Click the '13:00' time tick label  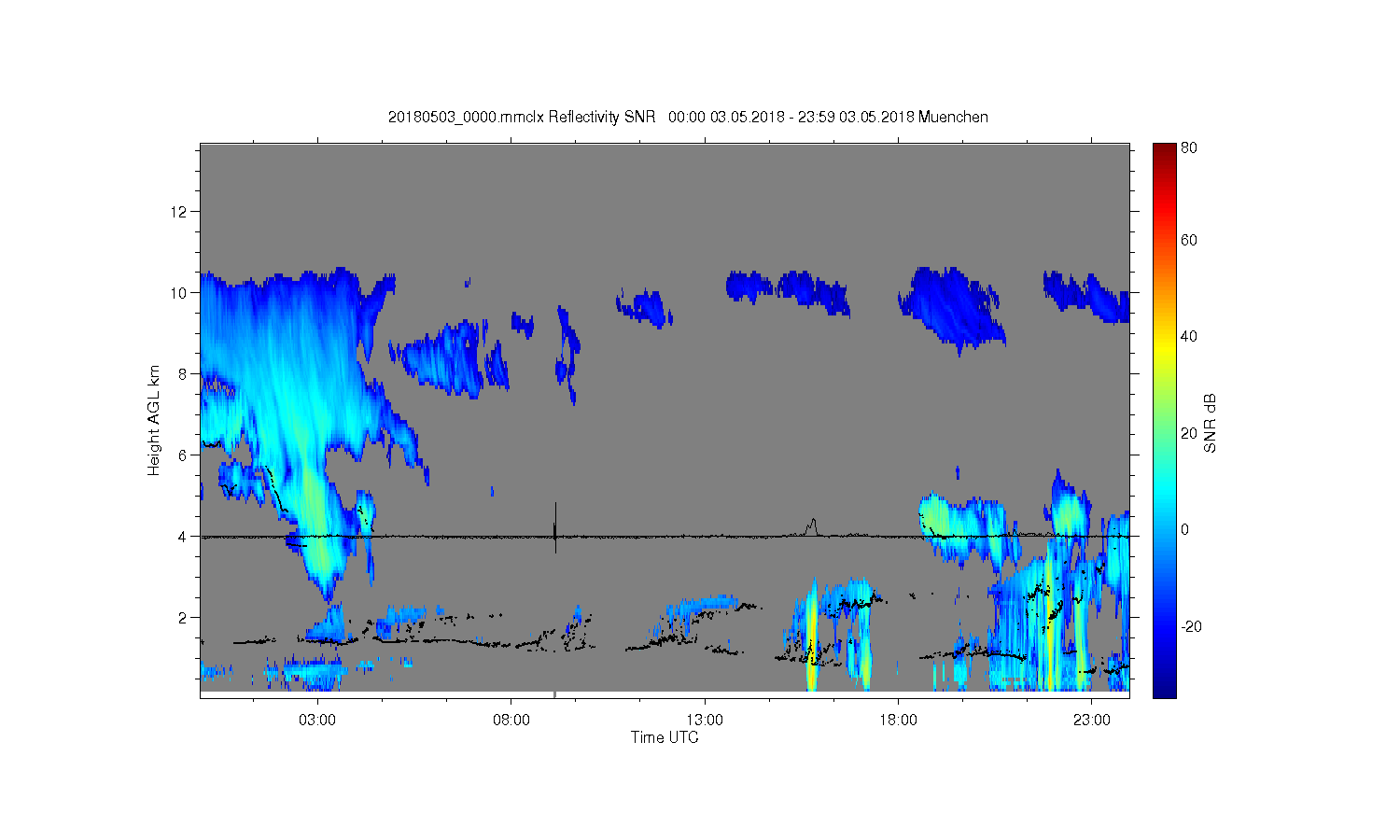coord(705,720)
